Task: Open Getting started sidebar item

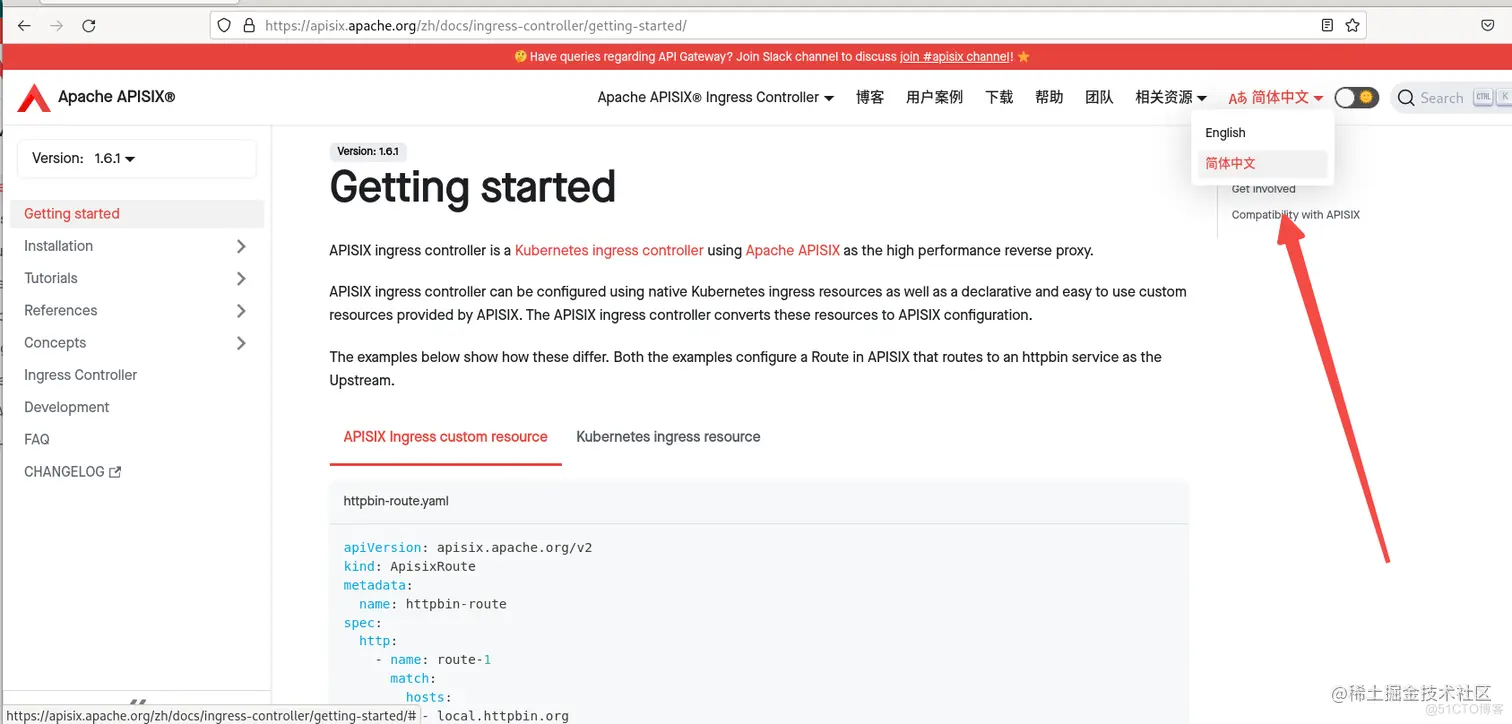Action: click(137, 214)
